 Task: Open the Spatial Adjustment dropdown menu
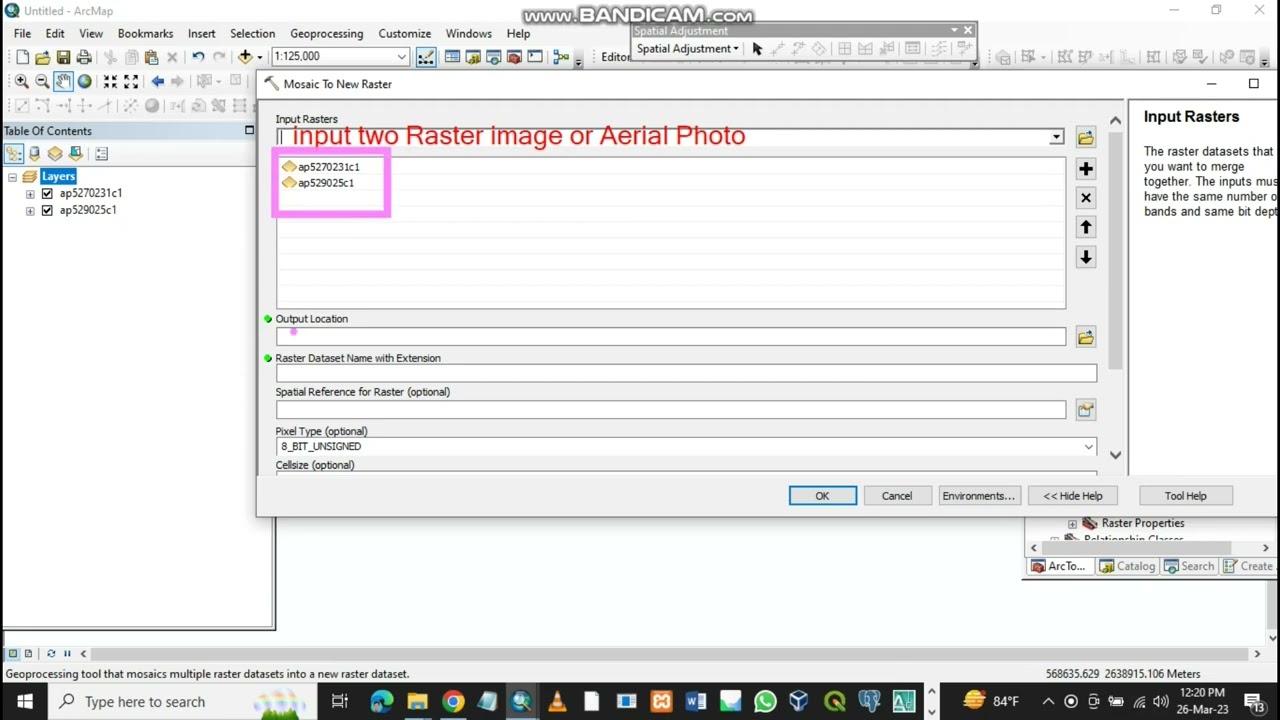[688, 49]
